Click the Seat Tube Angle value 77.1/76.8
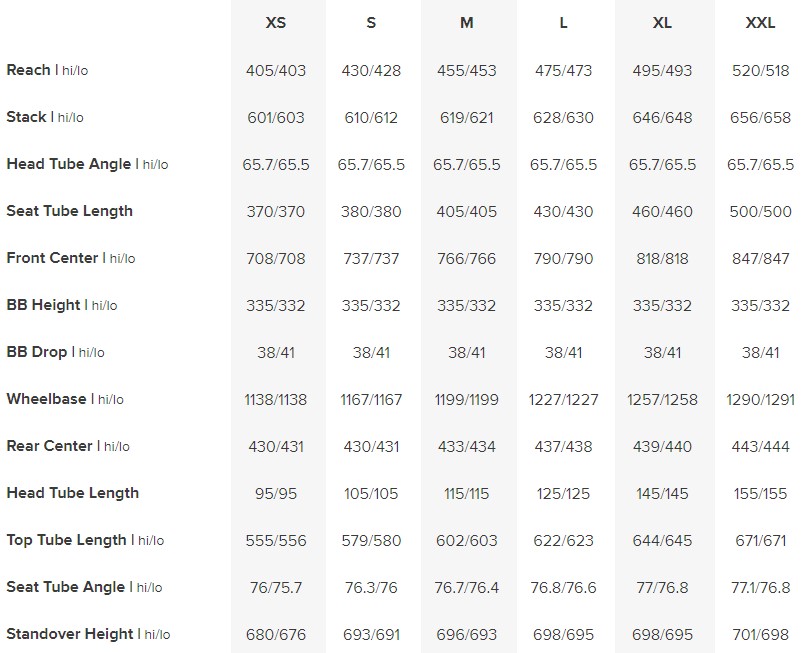This screenshot has height=653, width=805. pos(761,588)
